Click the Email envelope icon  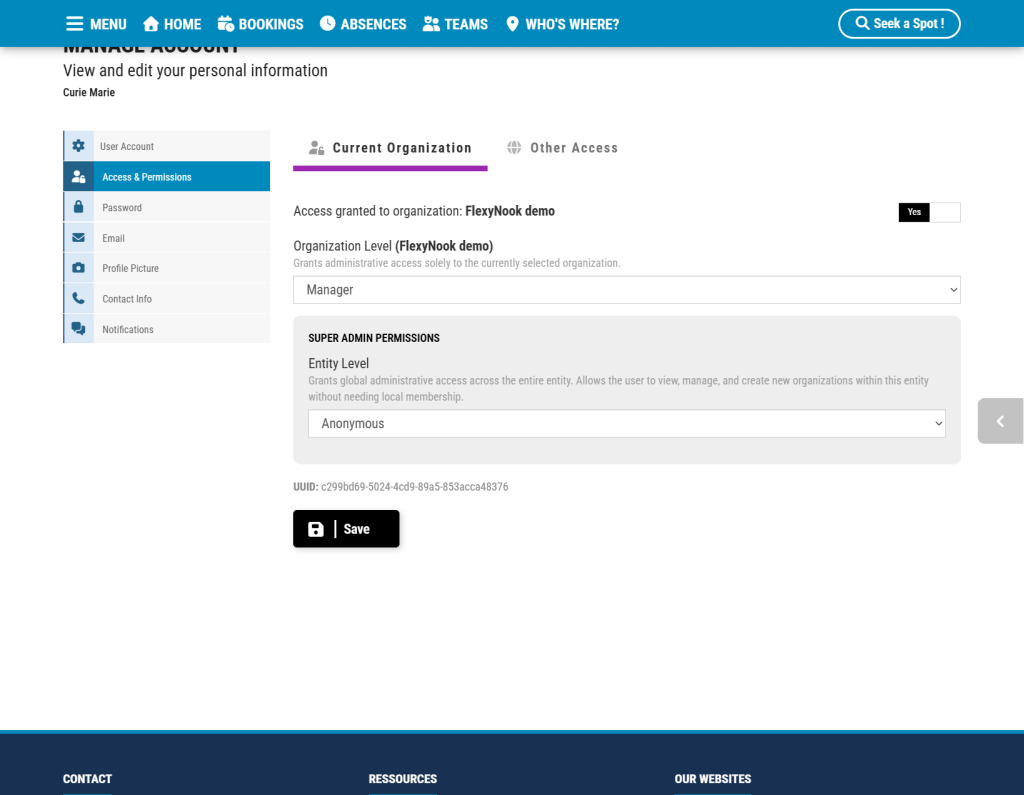(x=78, y=238)
